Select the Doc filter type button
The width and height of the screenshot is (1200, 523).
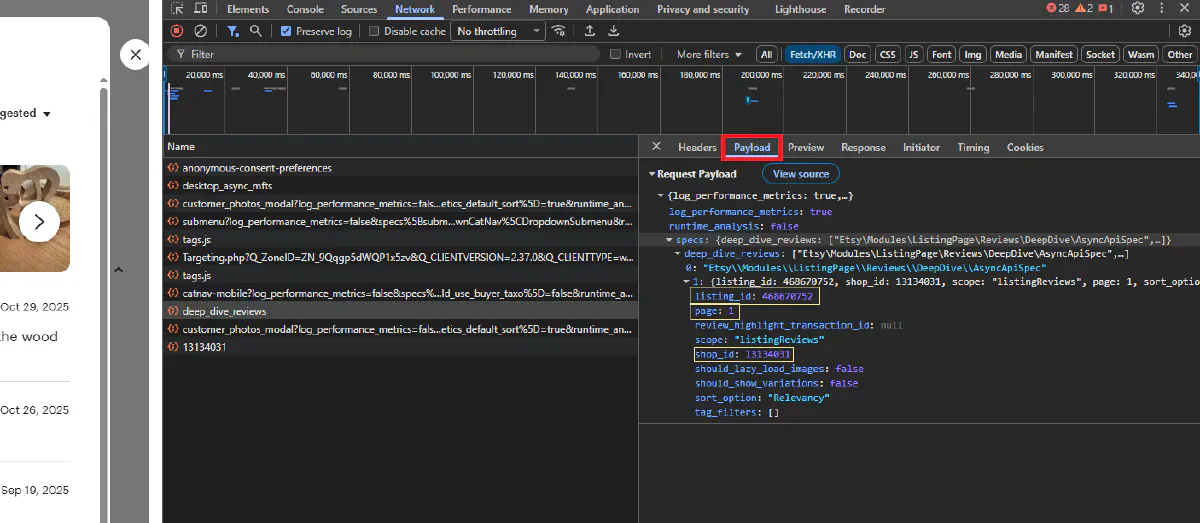click(857, 54)
